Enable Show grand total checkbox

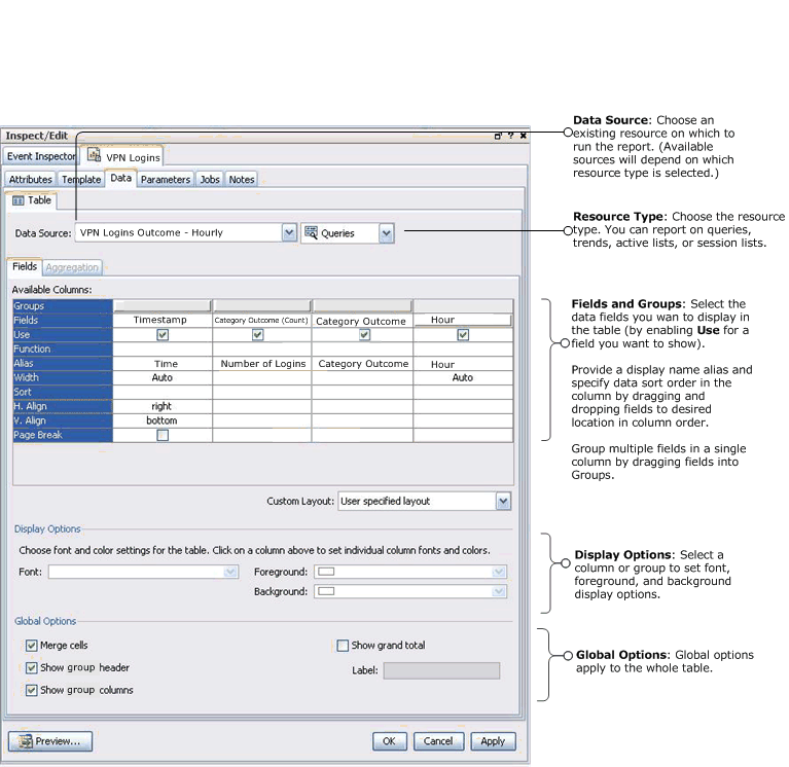click(x=342, y=645)
